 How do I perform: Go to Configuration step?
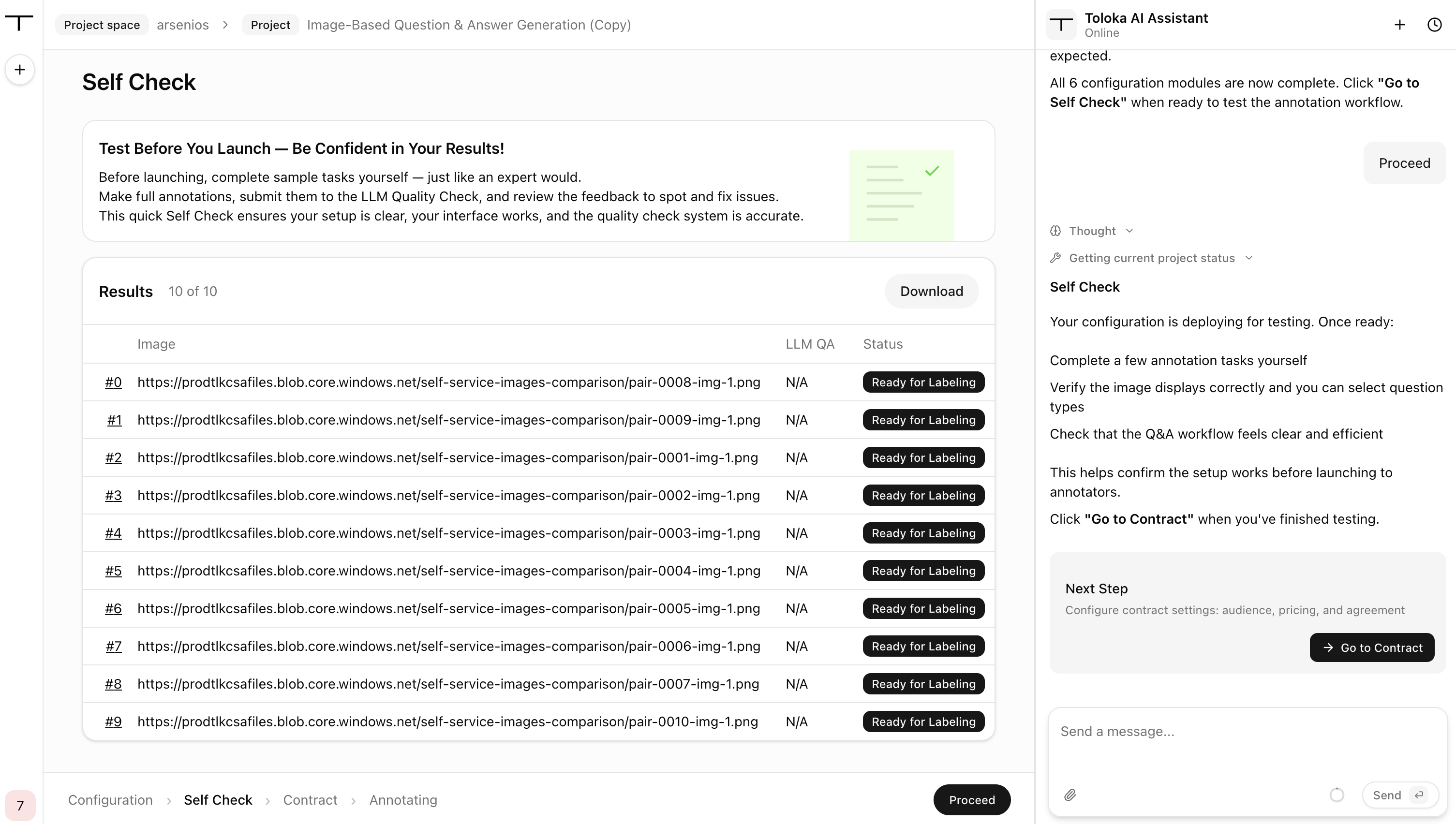(110, 800)
